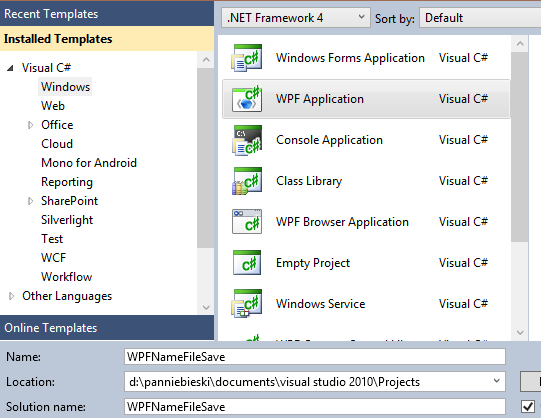Open the Sort by Default dropdown
Viewport: 541px width, 418px height.
(480, 18)
